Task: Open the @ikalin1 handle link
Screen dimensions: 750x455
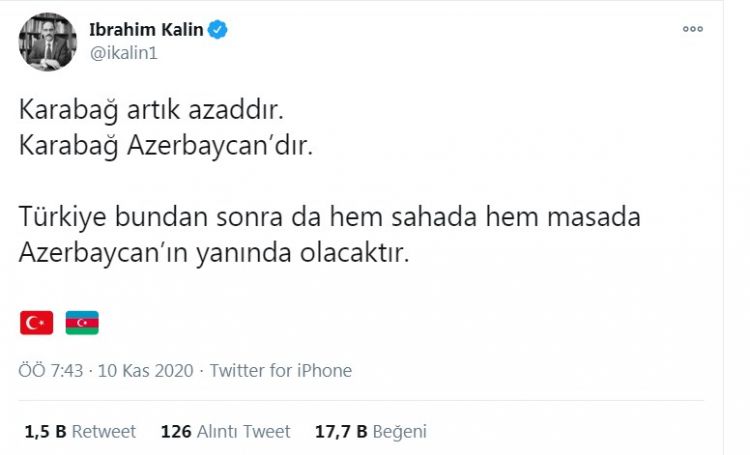Action: (x=124, y=53)
